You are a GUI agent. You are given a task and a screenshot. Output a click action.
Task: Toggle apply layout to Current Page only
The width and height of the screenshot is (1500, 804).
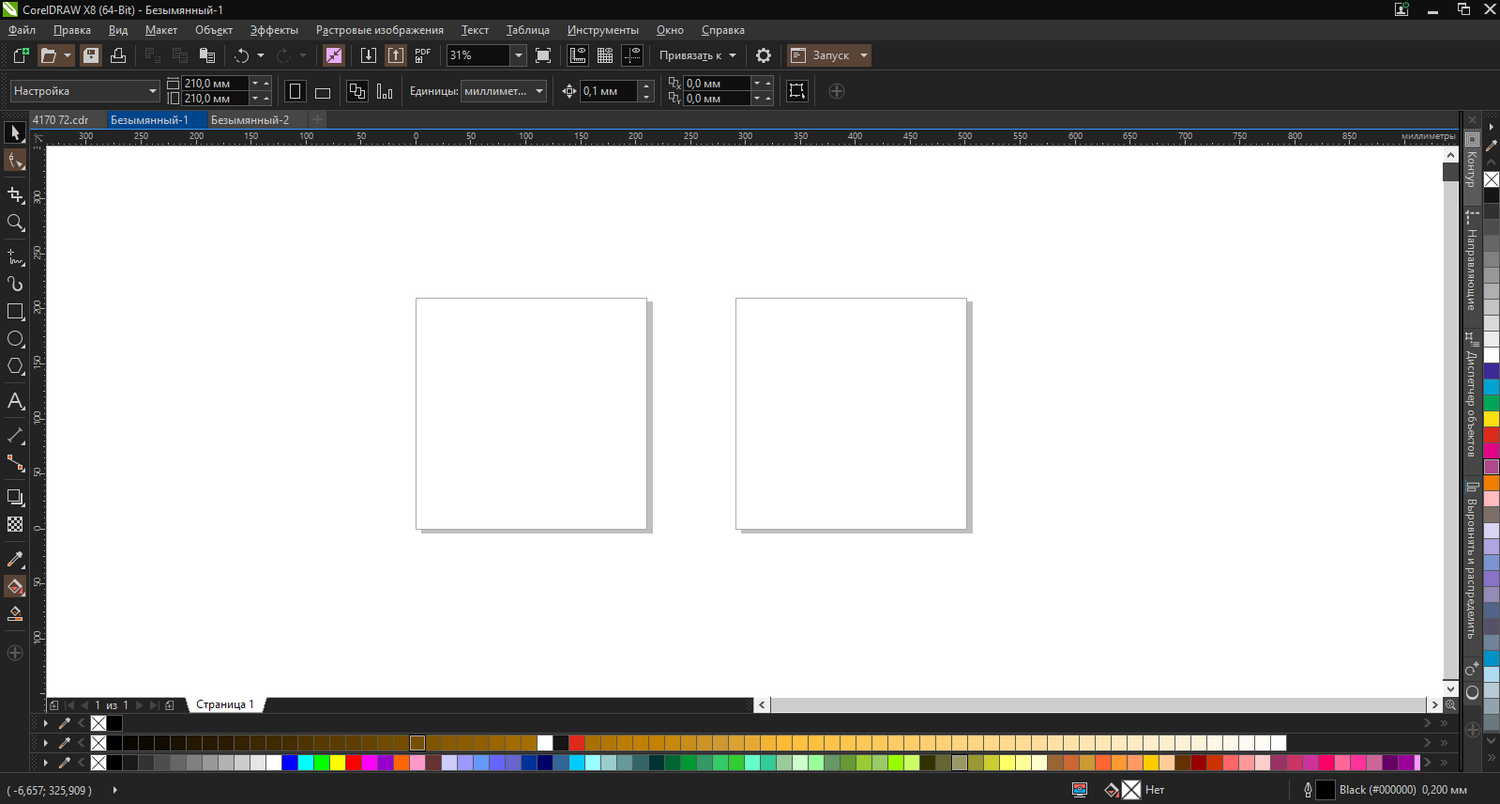coord(384,91)
